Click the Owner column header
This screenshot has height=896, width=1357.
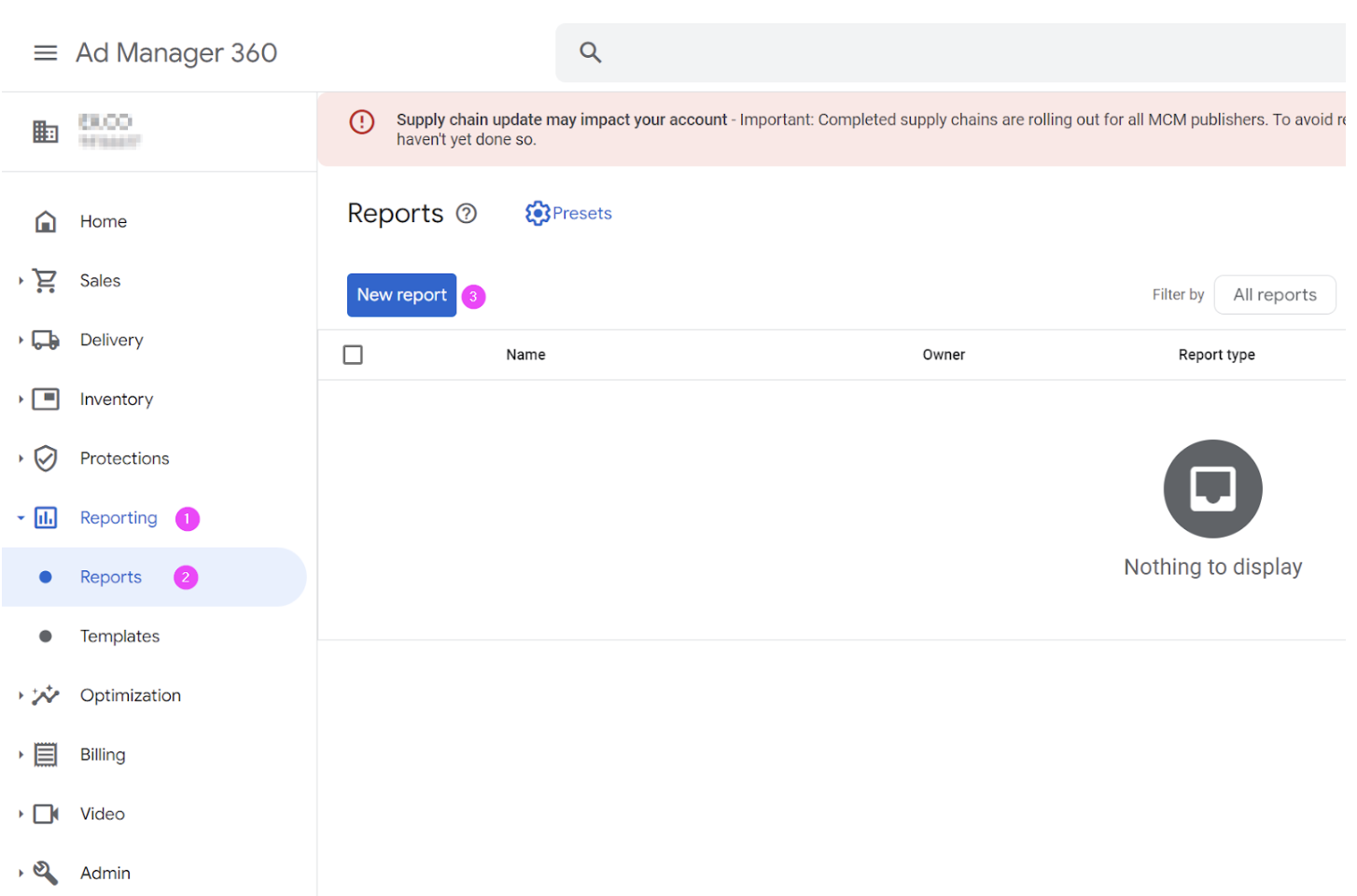944,355
